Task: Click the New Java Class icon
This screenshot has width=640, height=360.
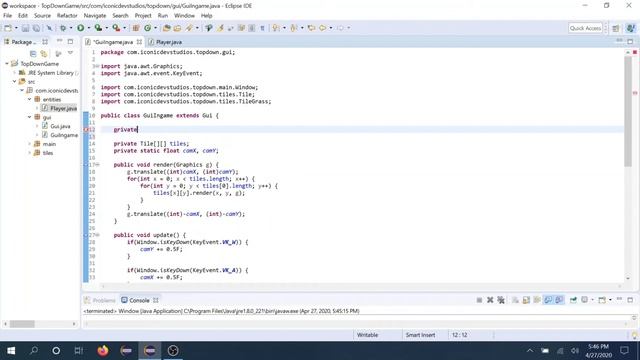Action: pyautogui.click(x=147, y=28)
